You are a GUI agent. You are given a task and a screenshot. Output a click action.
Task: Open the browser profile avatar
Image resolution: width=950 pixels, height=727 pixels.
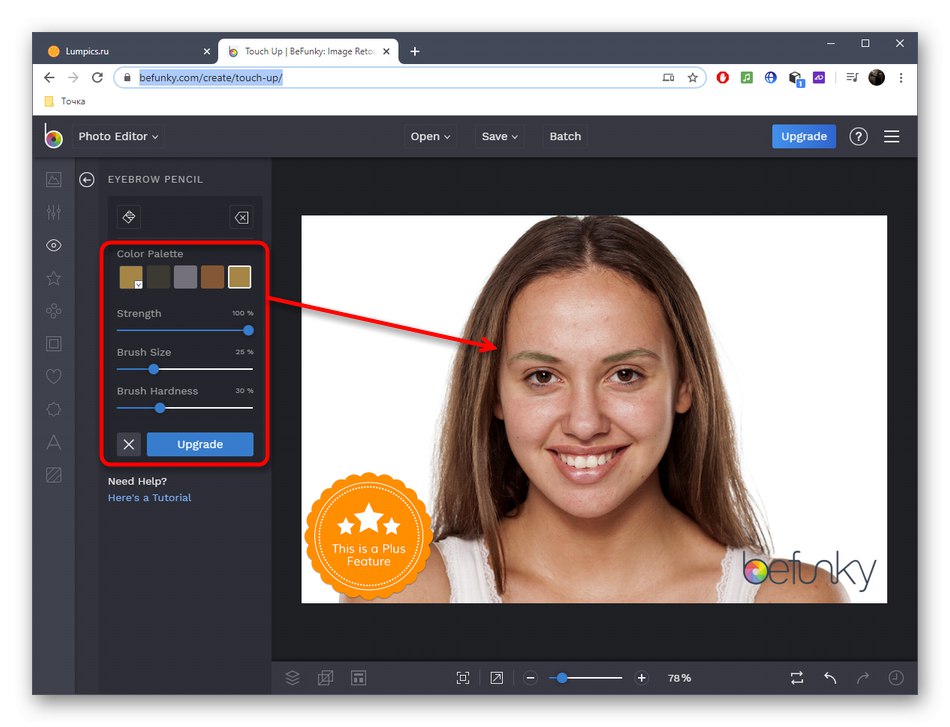coord(876,78)
